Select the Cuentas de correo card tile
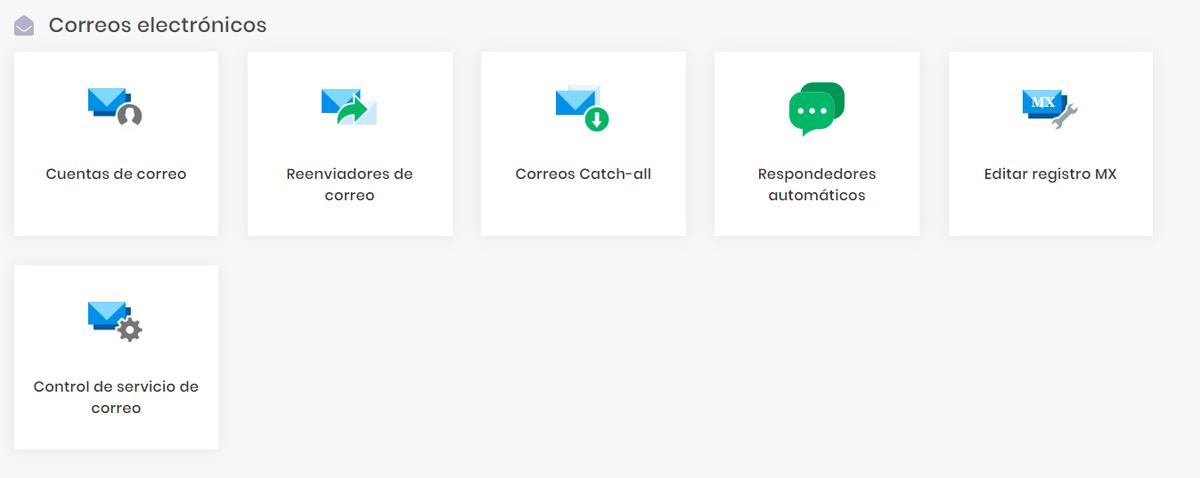Viewport: 1200px width, 478px height. (116, 144)
